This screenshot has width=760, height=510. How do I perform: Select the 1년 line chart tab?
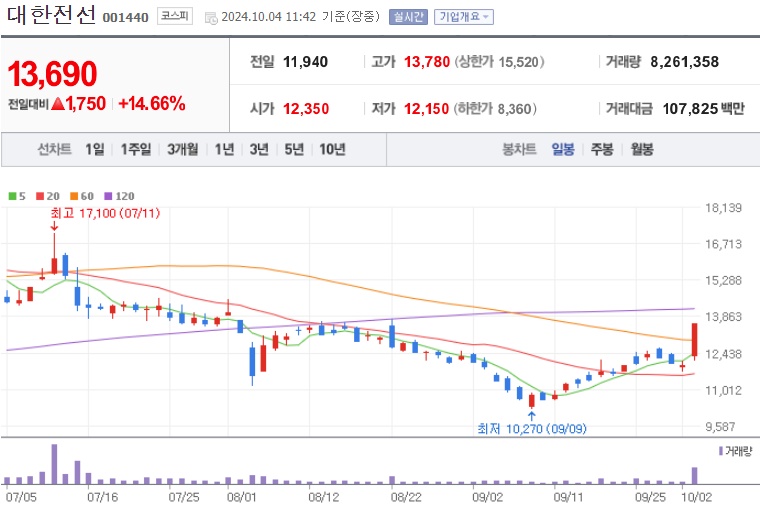[224, 149]
